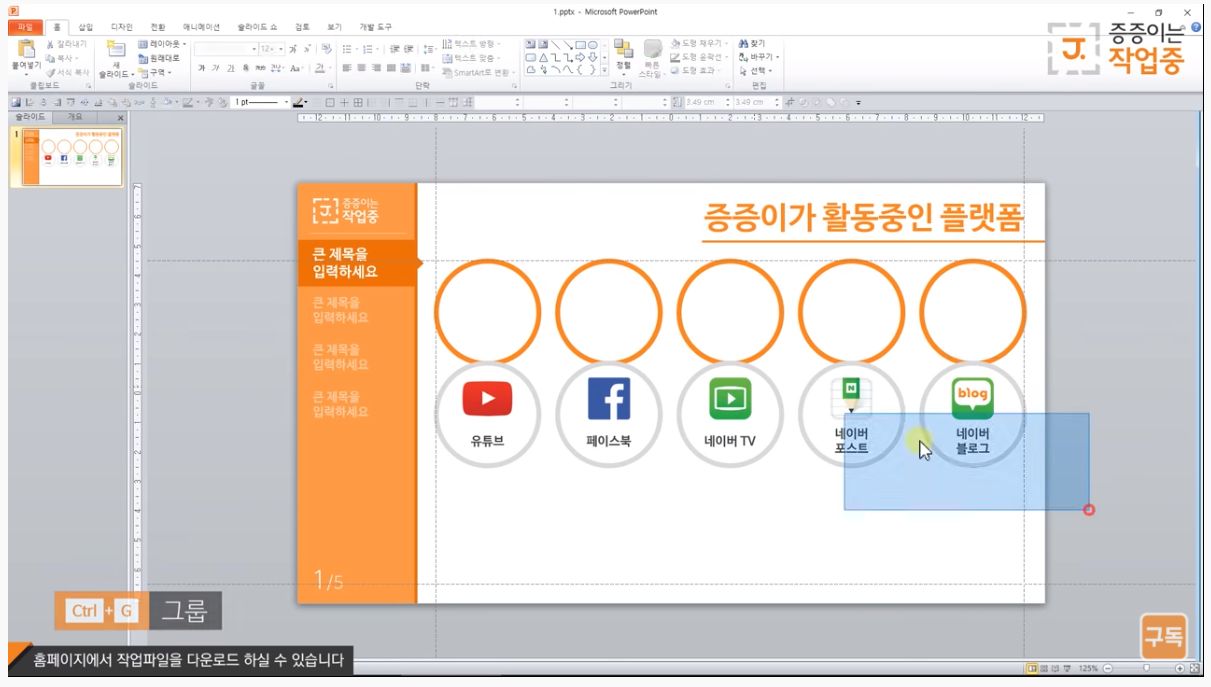Viewport: 1211px width, 687px height.
Task: Switch to the Developer (개발 도구) tab
Action: click(x=376, y=27)
